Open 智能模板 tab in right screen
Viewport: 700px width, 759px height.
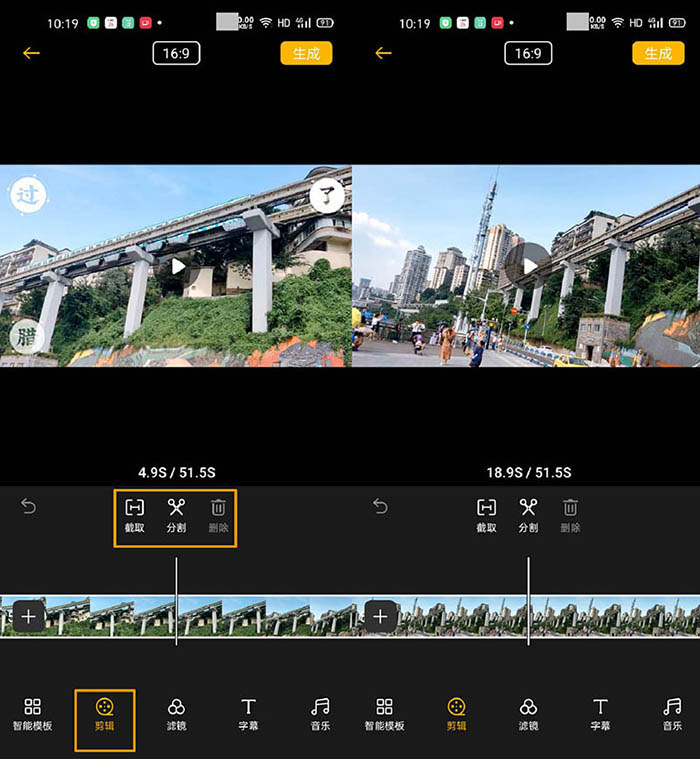click(384, 714)
